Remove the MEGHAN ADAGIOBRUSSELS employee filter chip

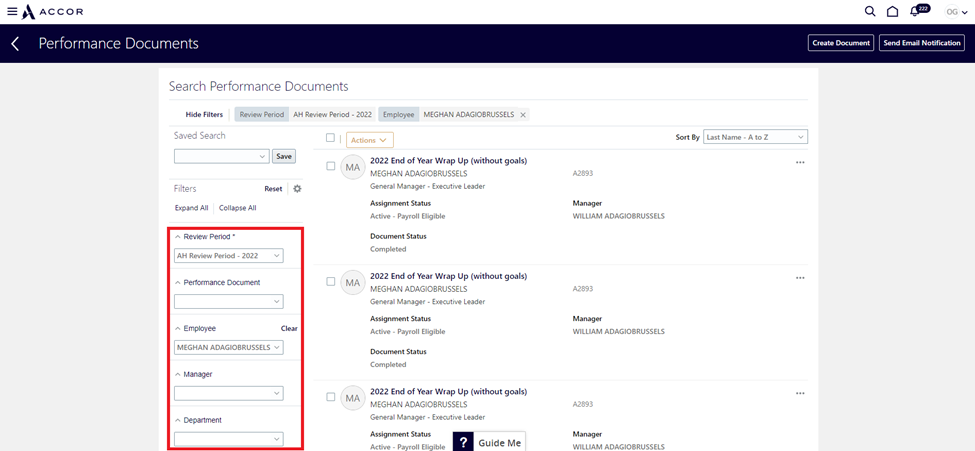coord(523,115)
